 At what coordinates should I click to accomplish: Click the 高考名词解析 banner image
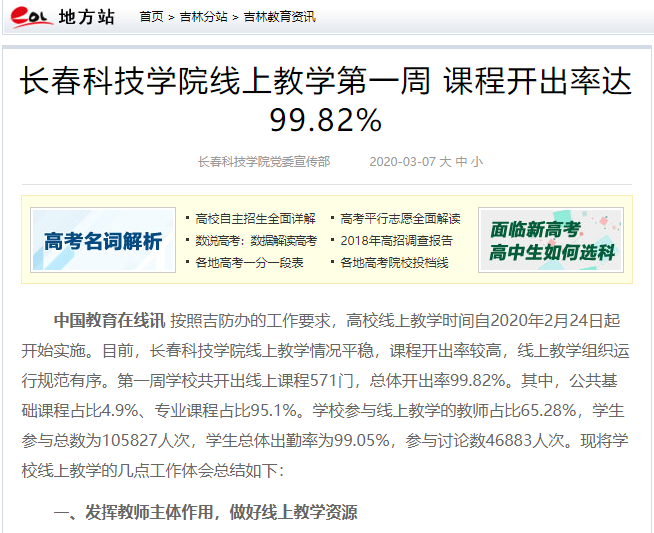click(x=103, y=240)
